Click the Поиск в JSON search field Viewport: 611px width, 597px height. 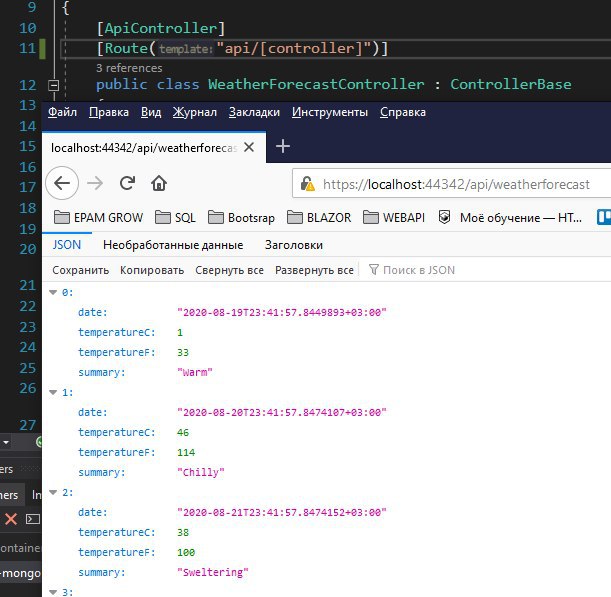[x=419, y=270]
